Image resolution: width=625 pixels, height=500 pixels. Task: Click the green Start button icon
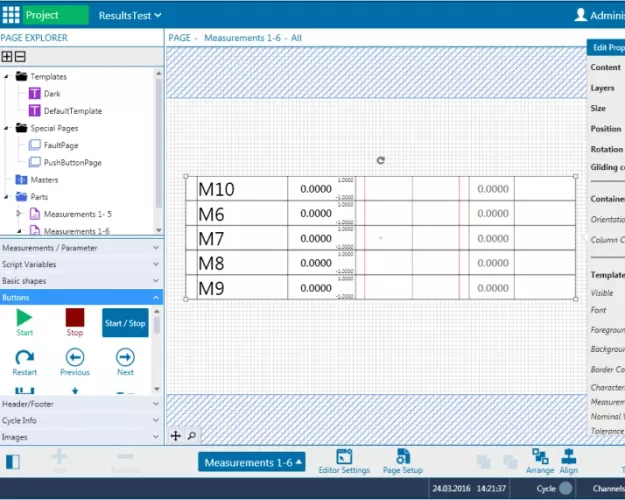point(25,319)
